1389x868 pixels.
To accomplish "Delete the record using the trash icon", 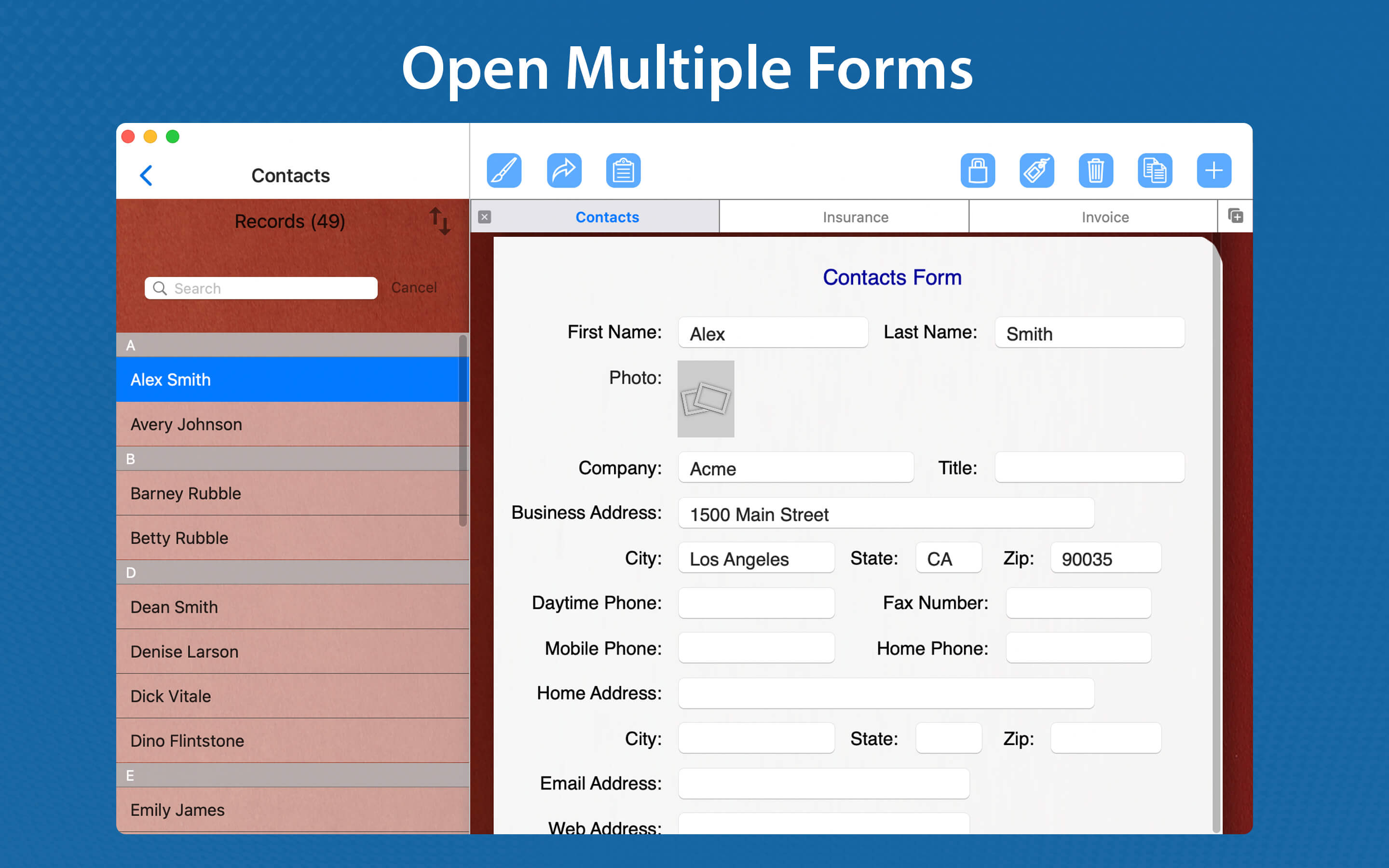I will click(1096, 170).
